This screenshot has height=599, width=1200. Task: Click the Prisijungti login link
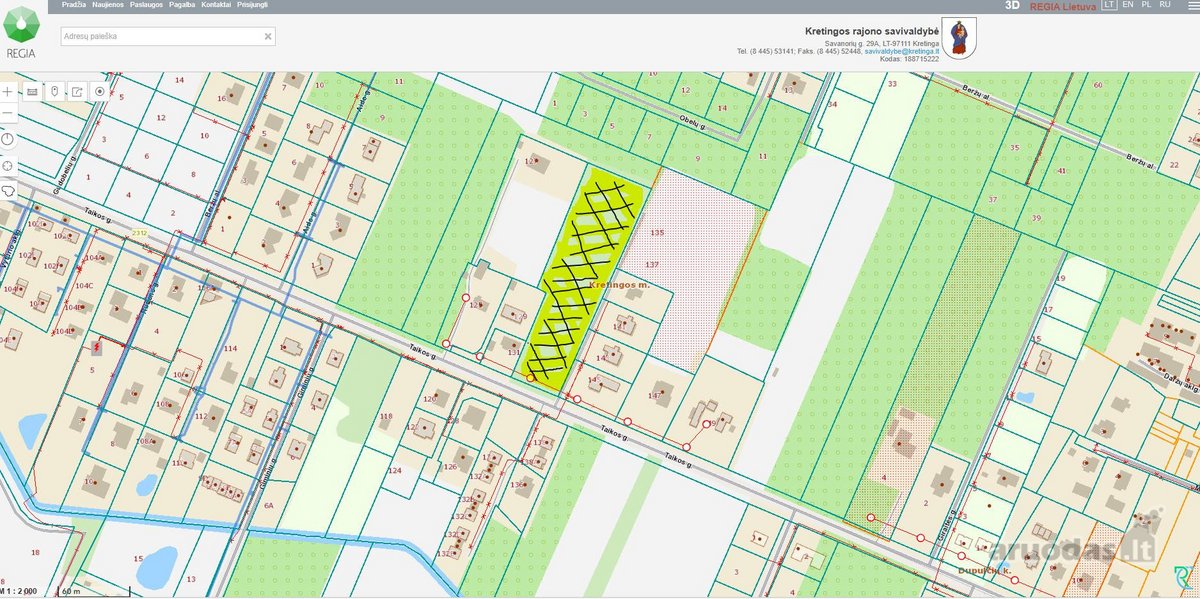(x=252, y=5)
